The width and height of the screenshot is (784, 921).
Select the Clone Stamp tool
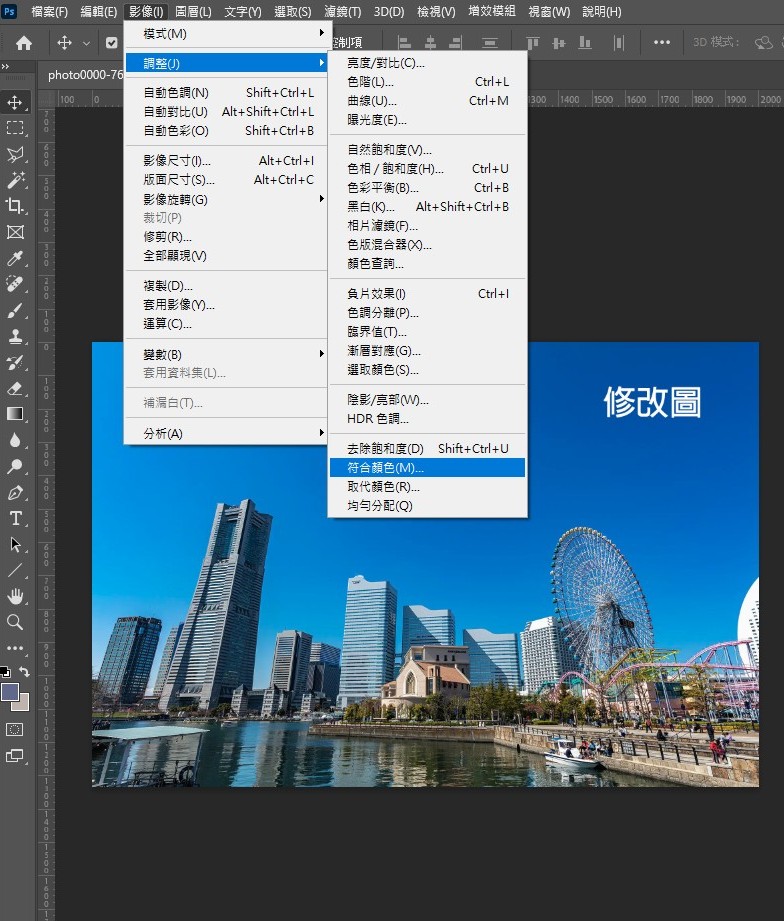[15, 336]
